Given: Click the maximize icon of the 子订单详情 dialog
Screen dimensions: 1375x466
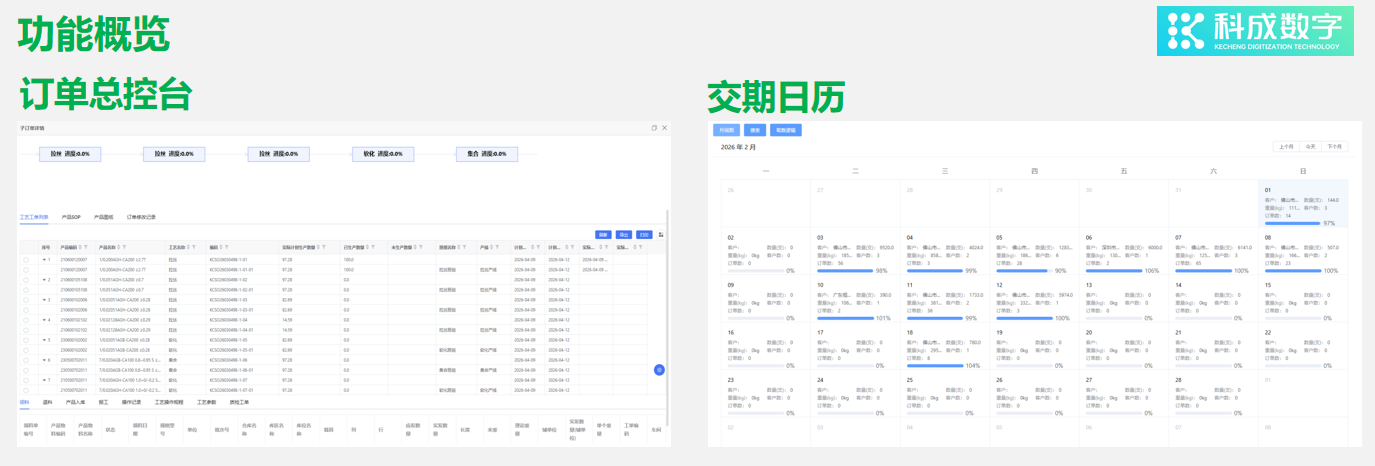Looking at the screenshot, I should [654, 128].
